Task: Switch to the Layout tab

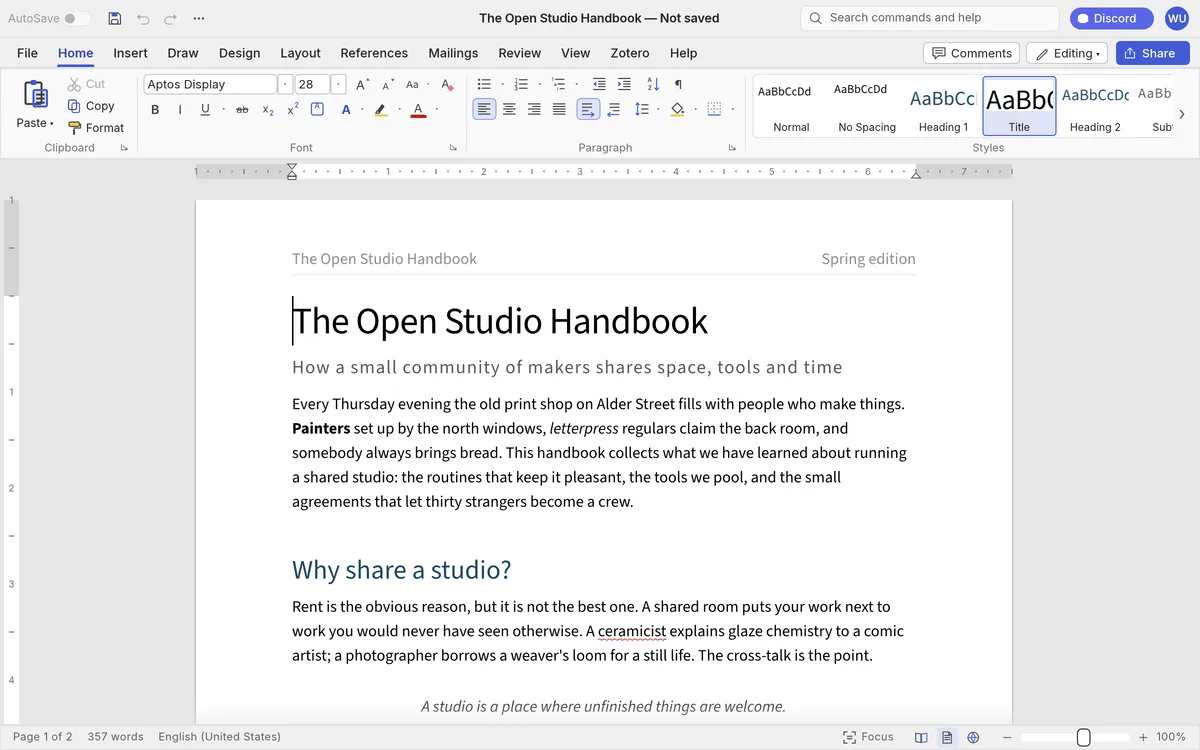Action: pyautogui.click(x=300, y=53)
